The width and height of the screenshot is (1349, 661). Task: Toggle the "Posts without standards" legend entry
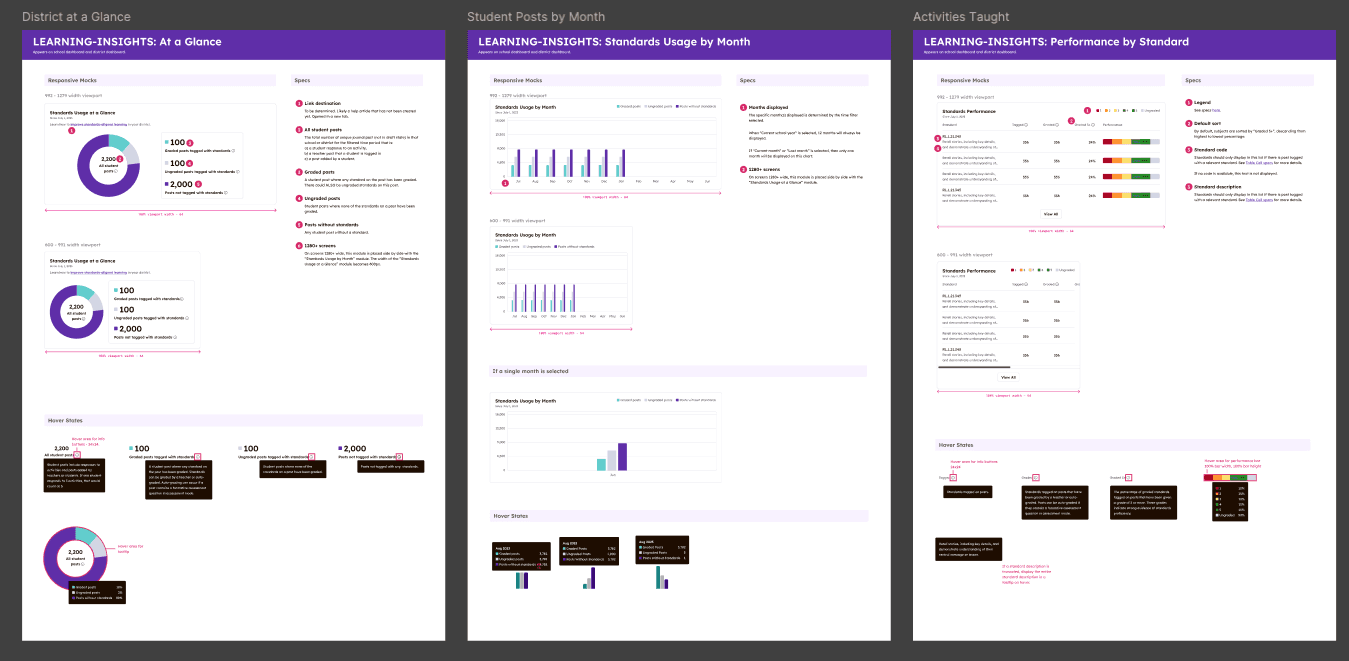pyautogui.click(x=696, y=106)
